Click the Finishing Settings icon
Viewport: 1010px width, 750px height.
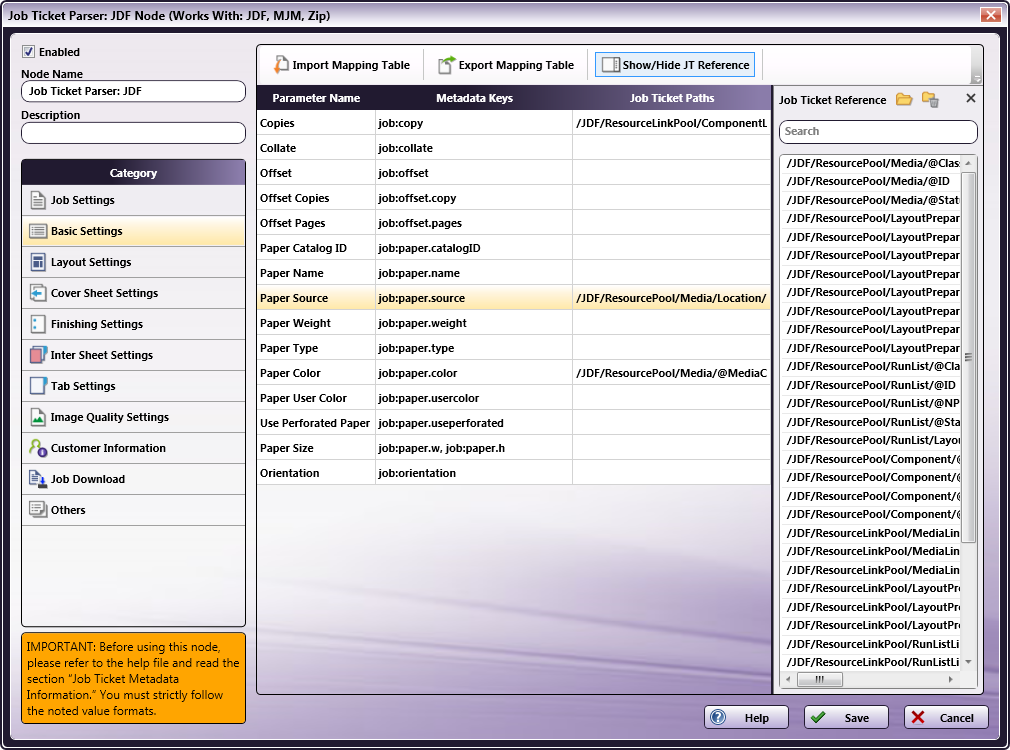point(38,324)
